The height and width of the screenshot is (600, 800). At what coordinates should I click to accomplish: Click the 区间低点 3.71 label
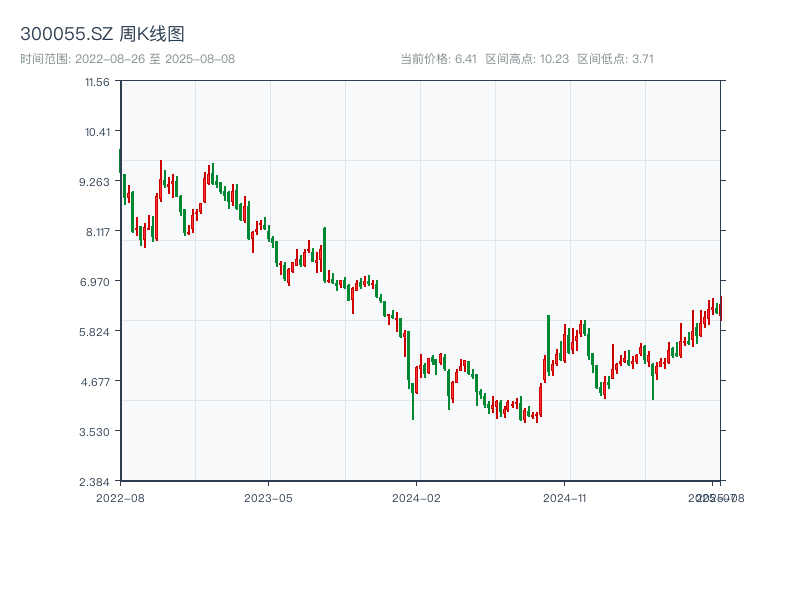coord(615,59)
